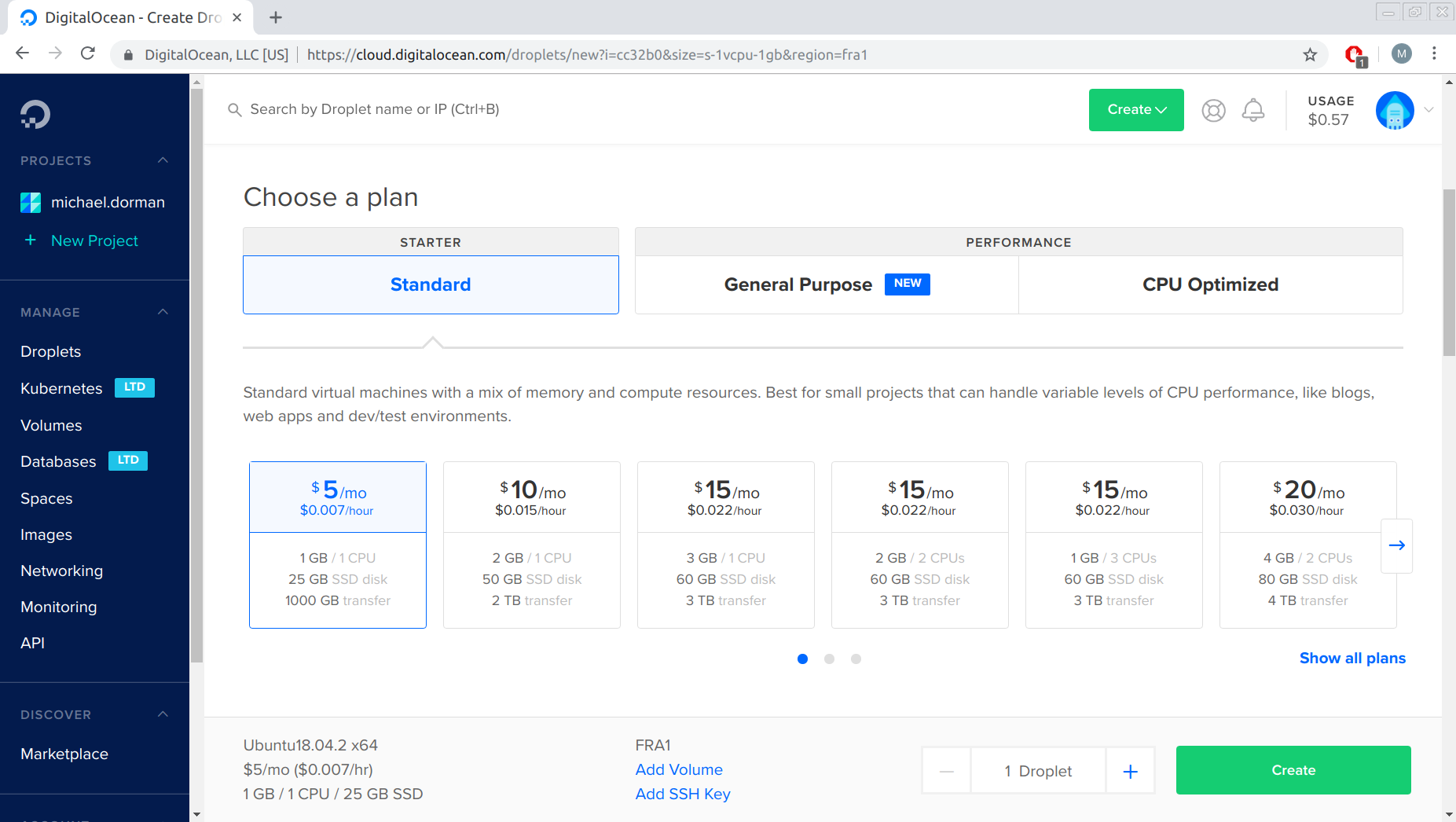Select the $20/mo plan

[1307, 545]
